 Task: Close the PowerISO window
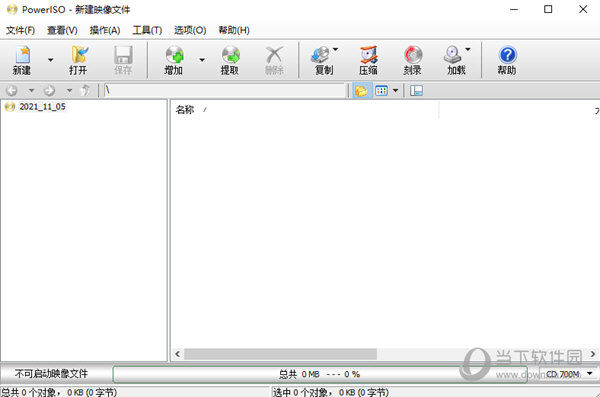coord(583,9)
